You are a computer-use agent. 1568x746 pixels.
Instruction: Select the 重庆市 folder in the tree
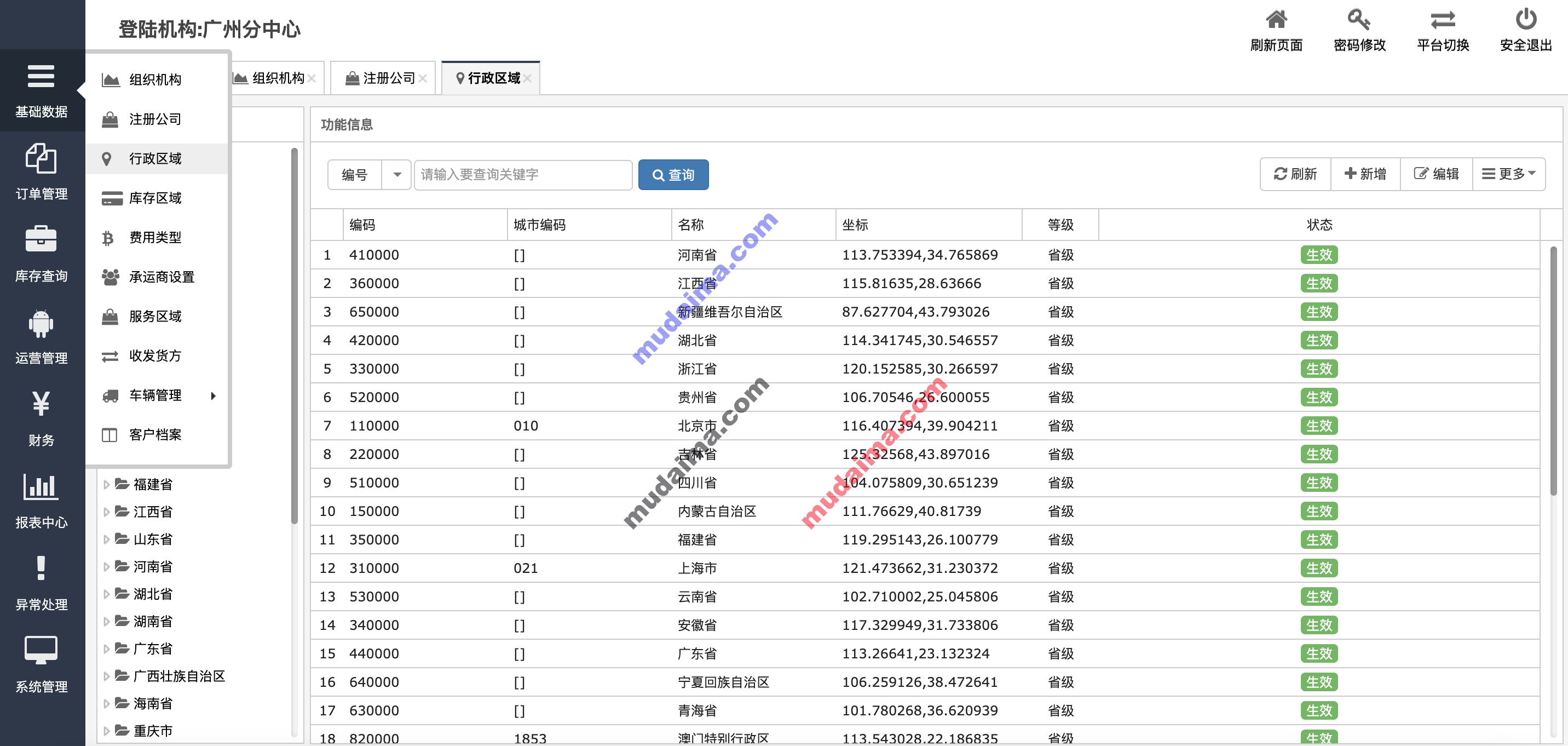[144, 731]
